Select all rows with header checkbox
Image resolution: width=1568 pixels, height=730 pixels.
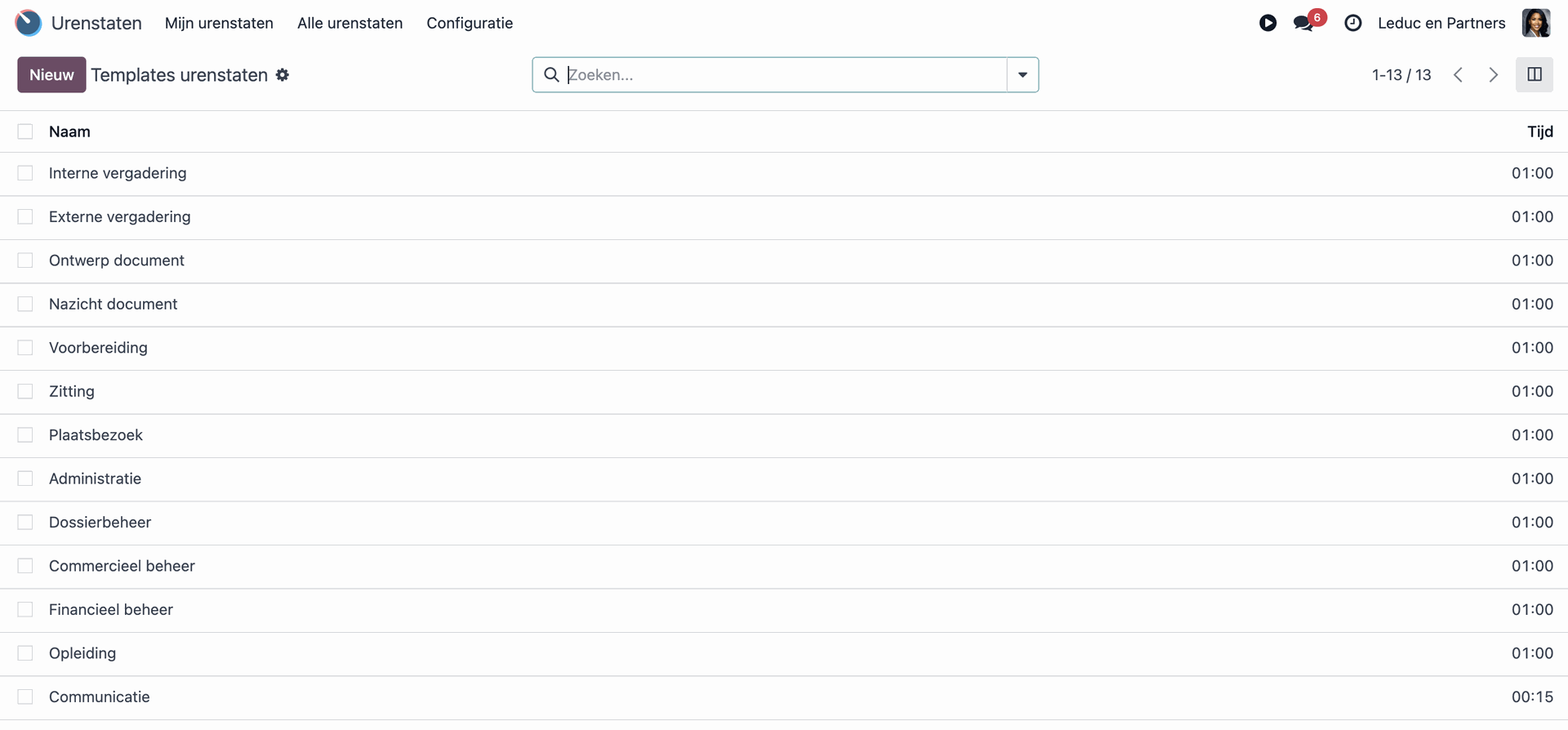(25, 131)
